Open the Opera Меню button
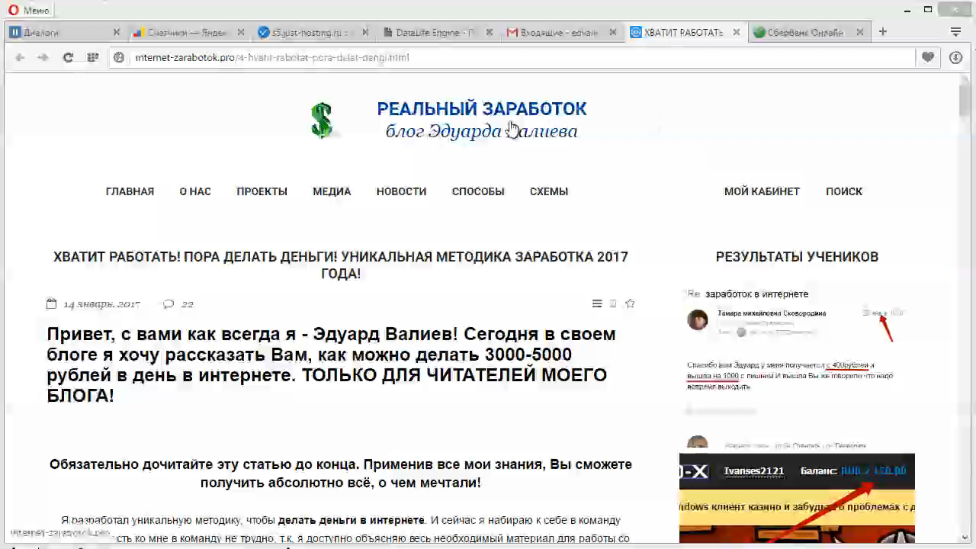The height and width of the screenshot is (549, 976). click(29, 10)
